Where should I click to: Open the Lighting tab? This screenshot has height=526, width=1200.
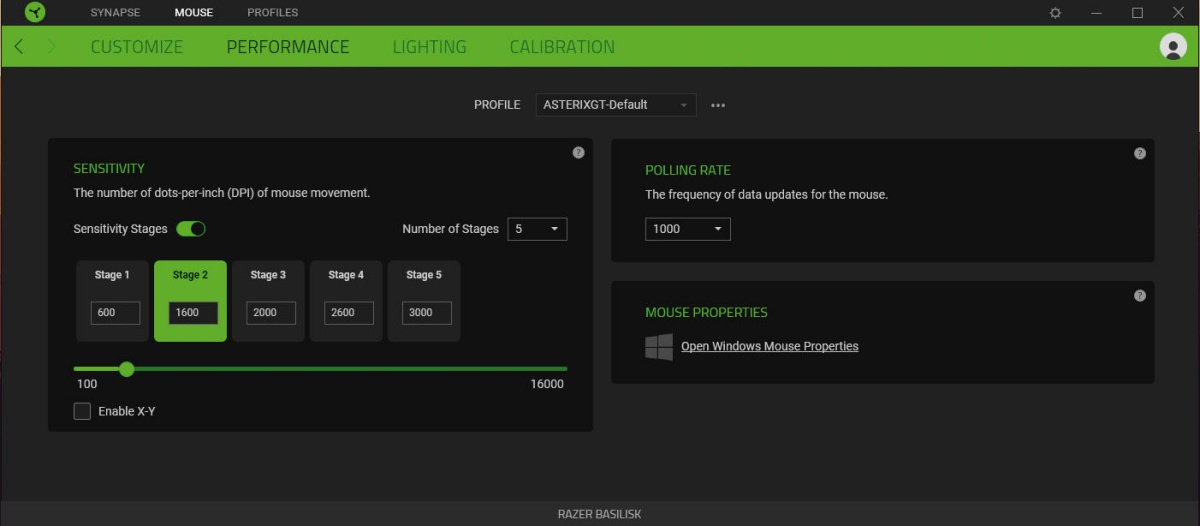tap(429, 47)
